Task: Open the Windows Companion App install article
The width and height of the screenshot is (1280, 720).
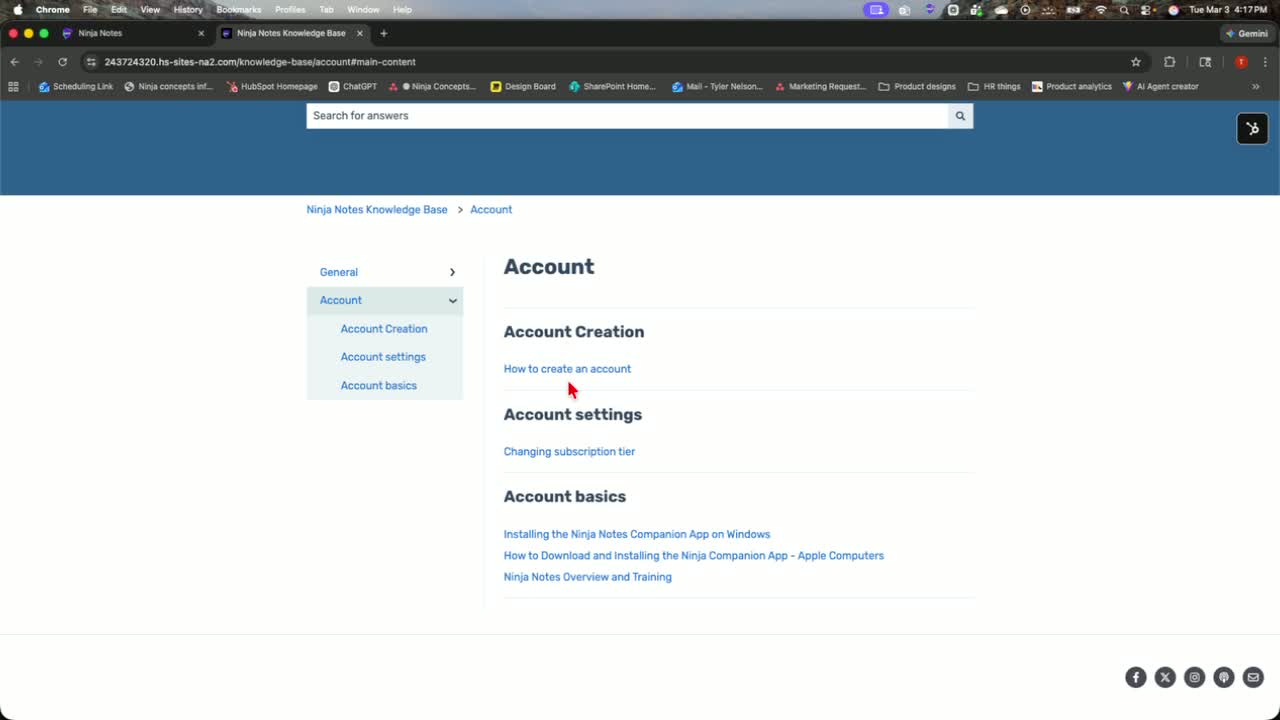Action: [637, 534]
